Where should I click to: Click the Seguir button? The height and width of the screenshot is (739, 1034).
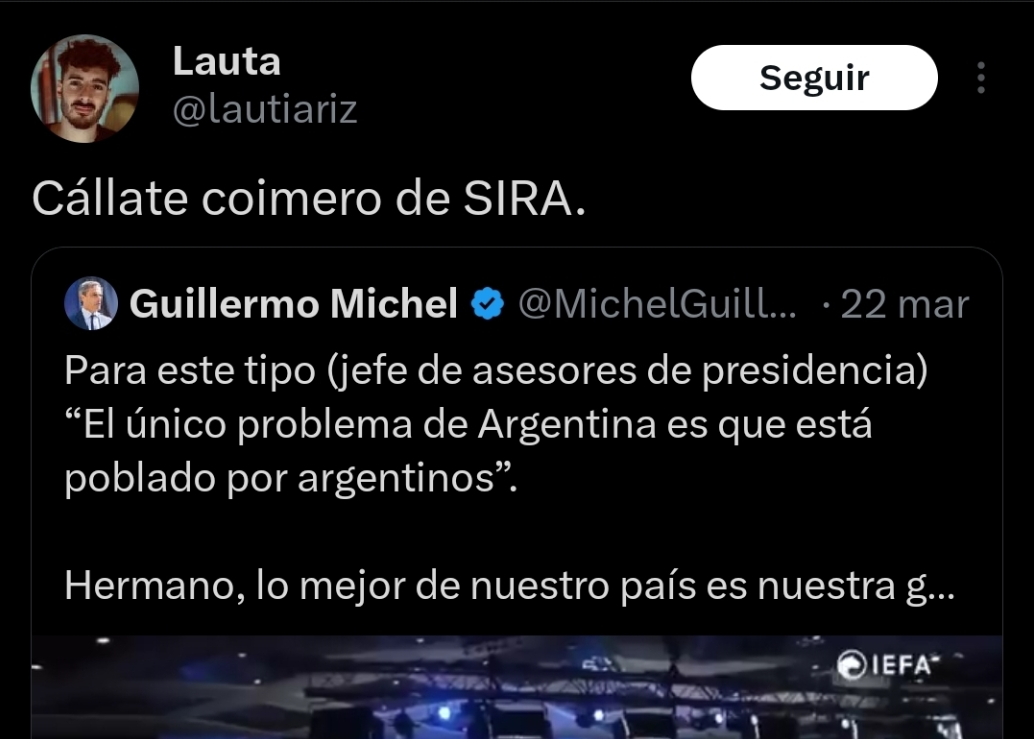pyautogui.click(x=814, y=78)
